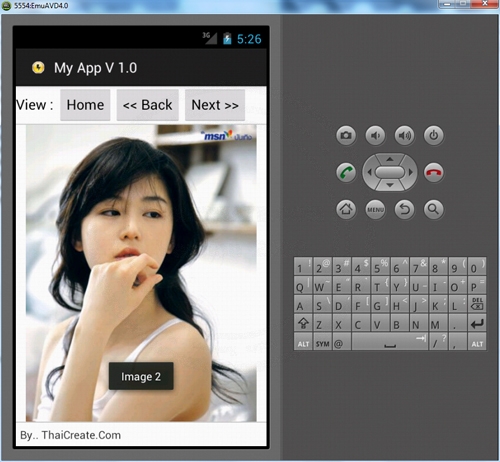500x462 pixels.
Task: Click the D-pad right arrow
Action: (x=411, y=172)
